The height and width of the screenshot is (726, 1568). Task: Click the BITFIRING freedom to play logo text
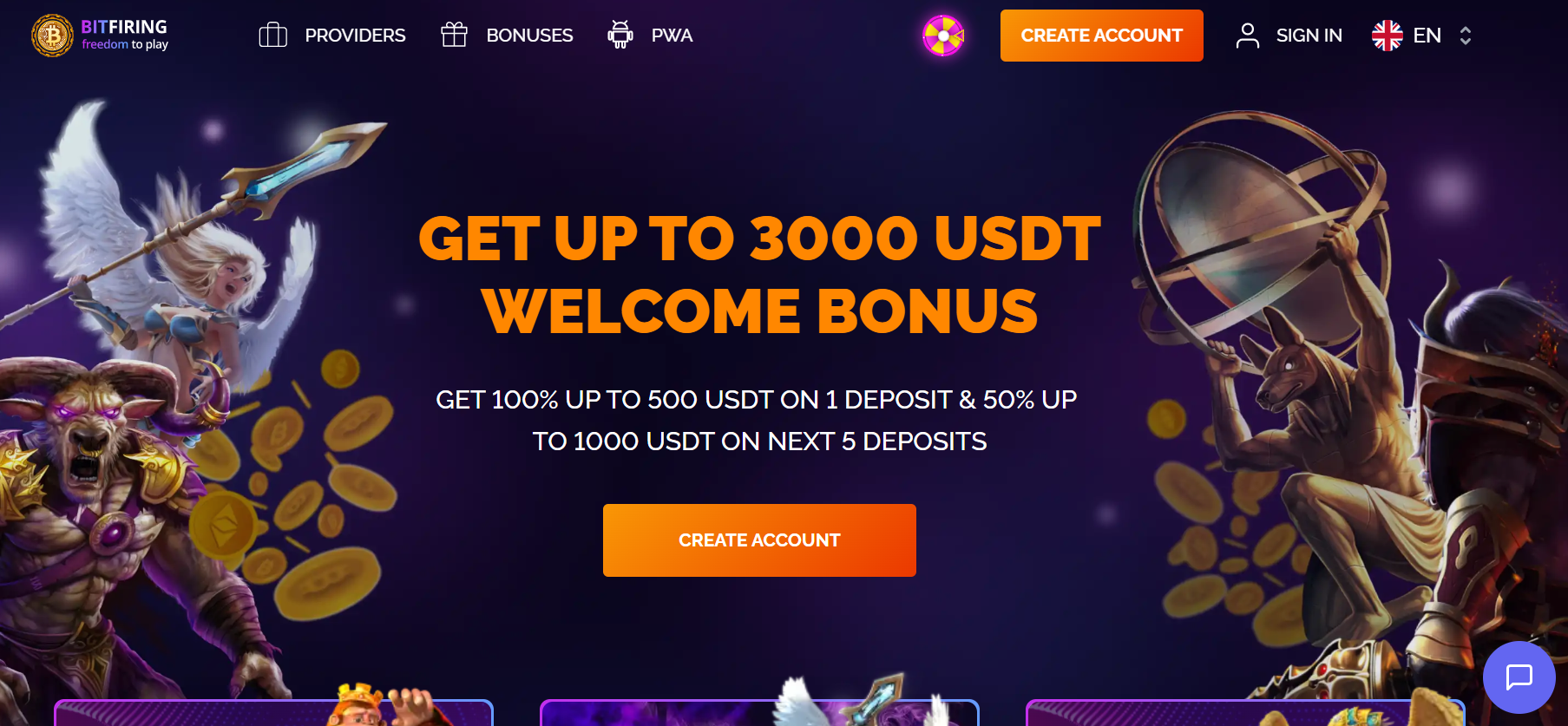click(124, 35)
